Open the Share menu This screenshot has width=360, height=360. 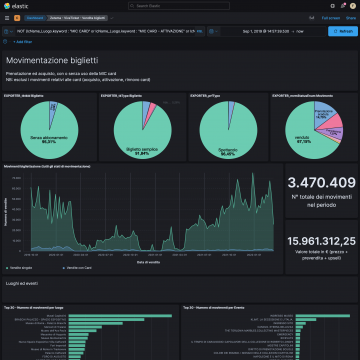351,18
